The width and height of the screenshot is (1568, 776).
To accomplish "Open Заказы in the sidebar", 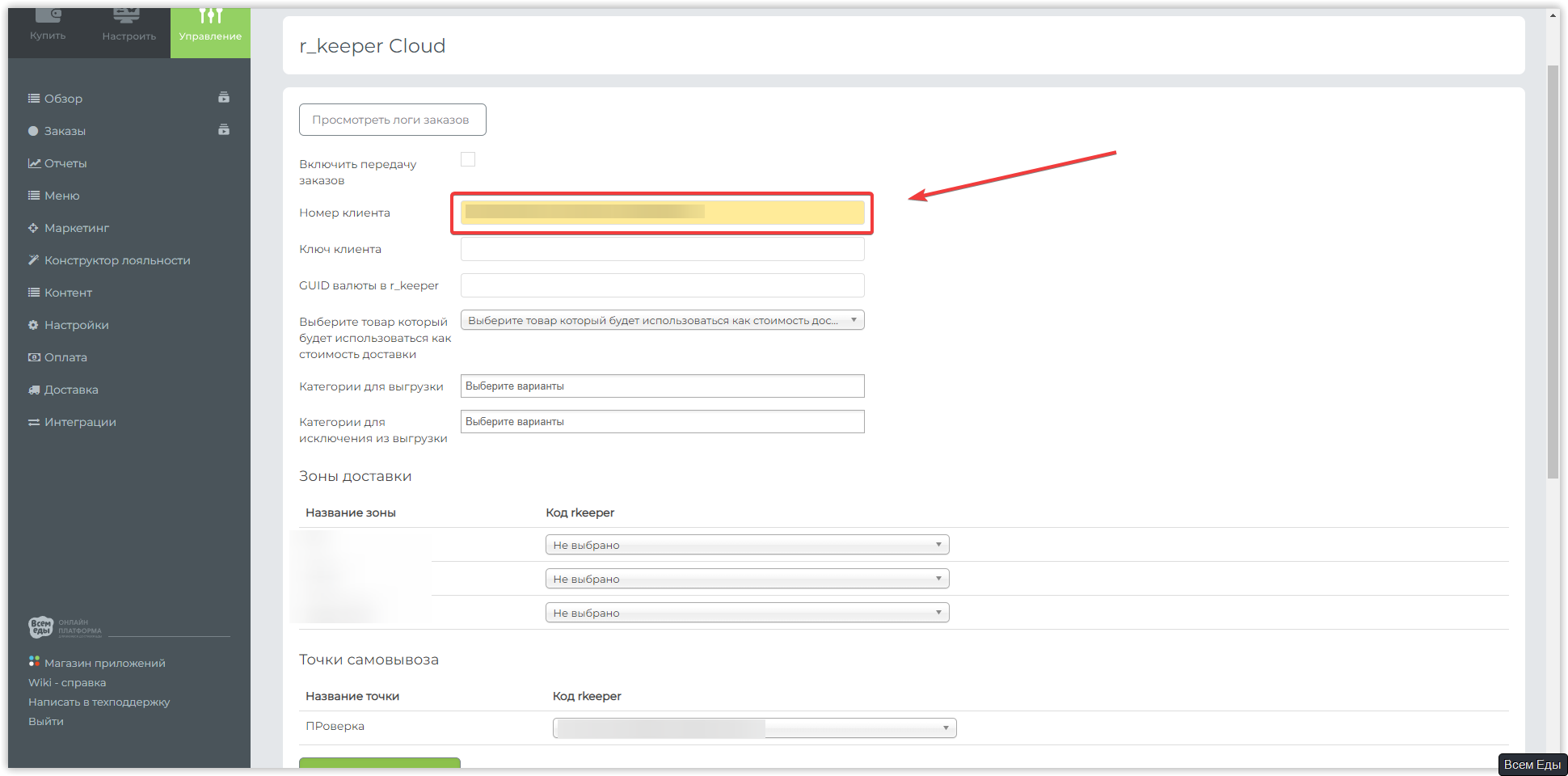I will point(65,131).
